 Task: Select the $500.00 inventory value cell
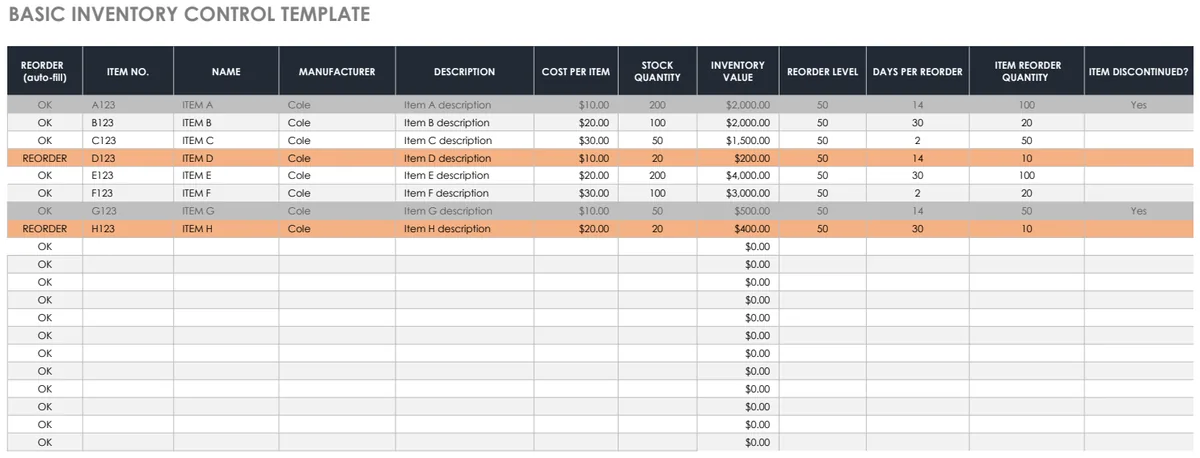click(737, 211)
